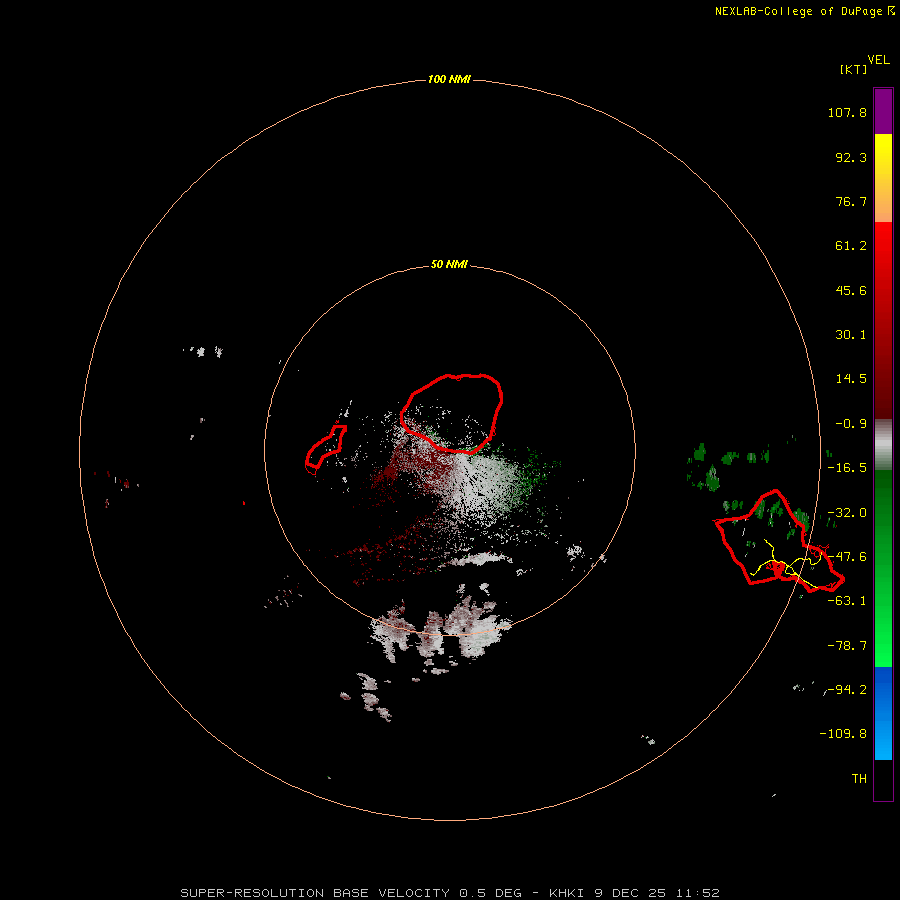
Task: Pick the purple segment of velocity scale
Action: pos(883,112)
